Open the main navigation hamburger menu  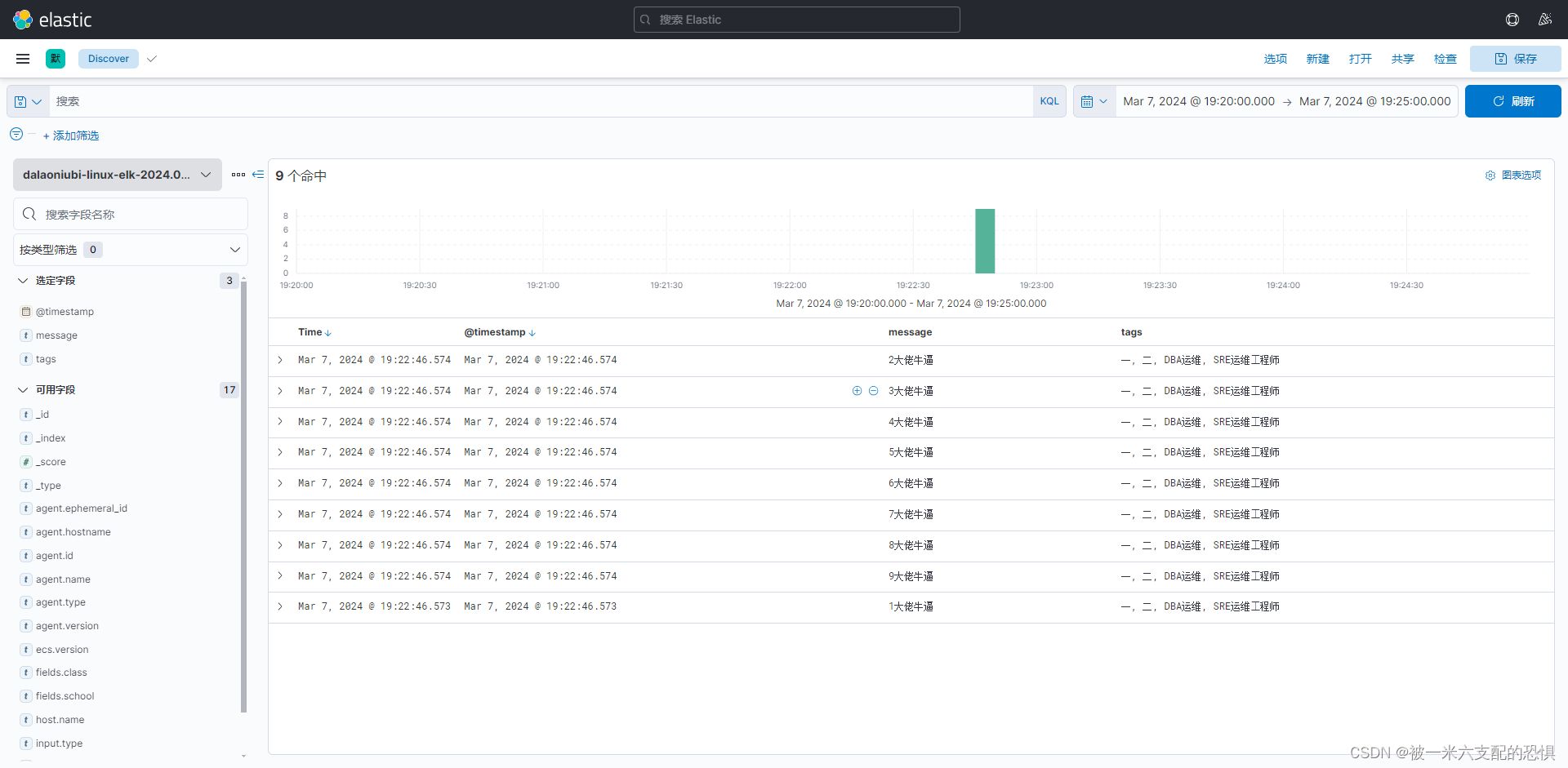click(x=23, y=59)
